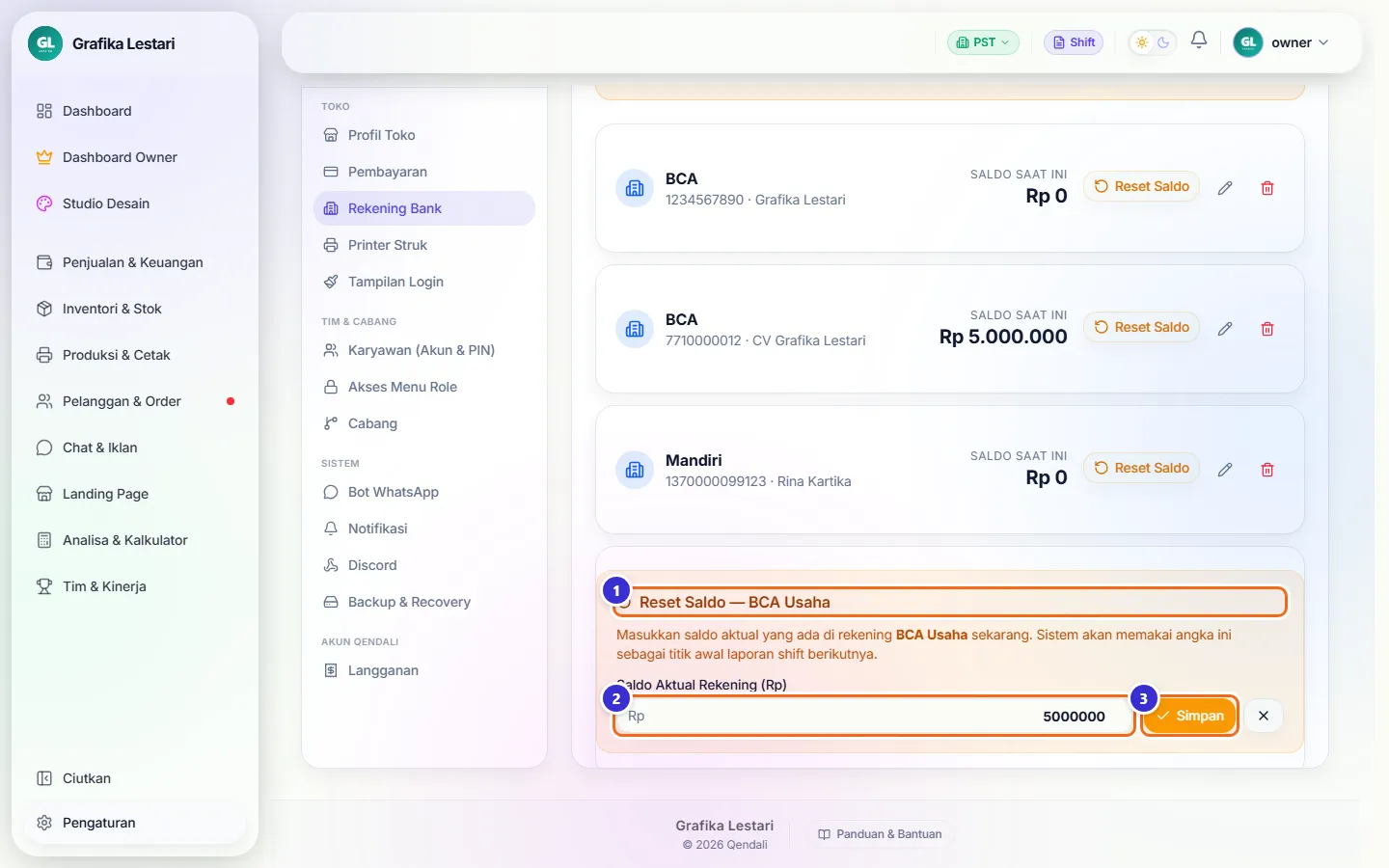Edit the BCA 1234567890 account pencil icon

[1225, 188]
